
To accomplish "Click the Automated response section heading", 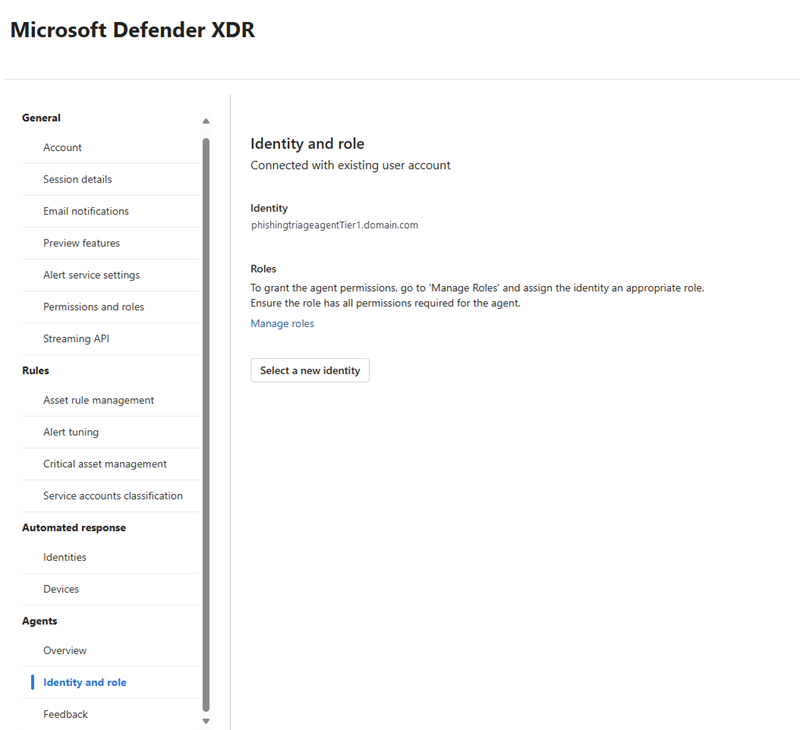I will click(x=74, y=527).
